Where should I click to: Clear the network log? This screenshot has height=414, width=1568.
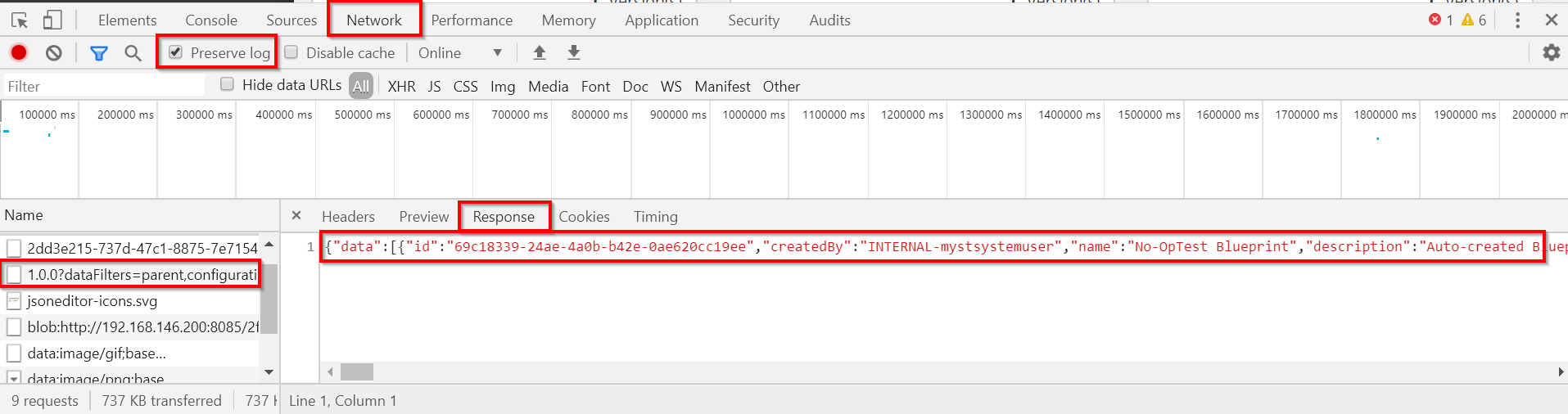[x=54, y=53]
